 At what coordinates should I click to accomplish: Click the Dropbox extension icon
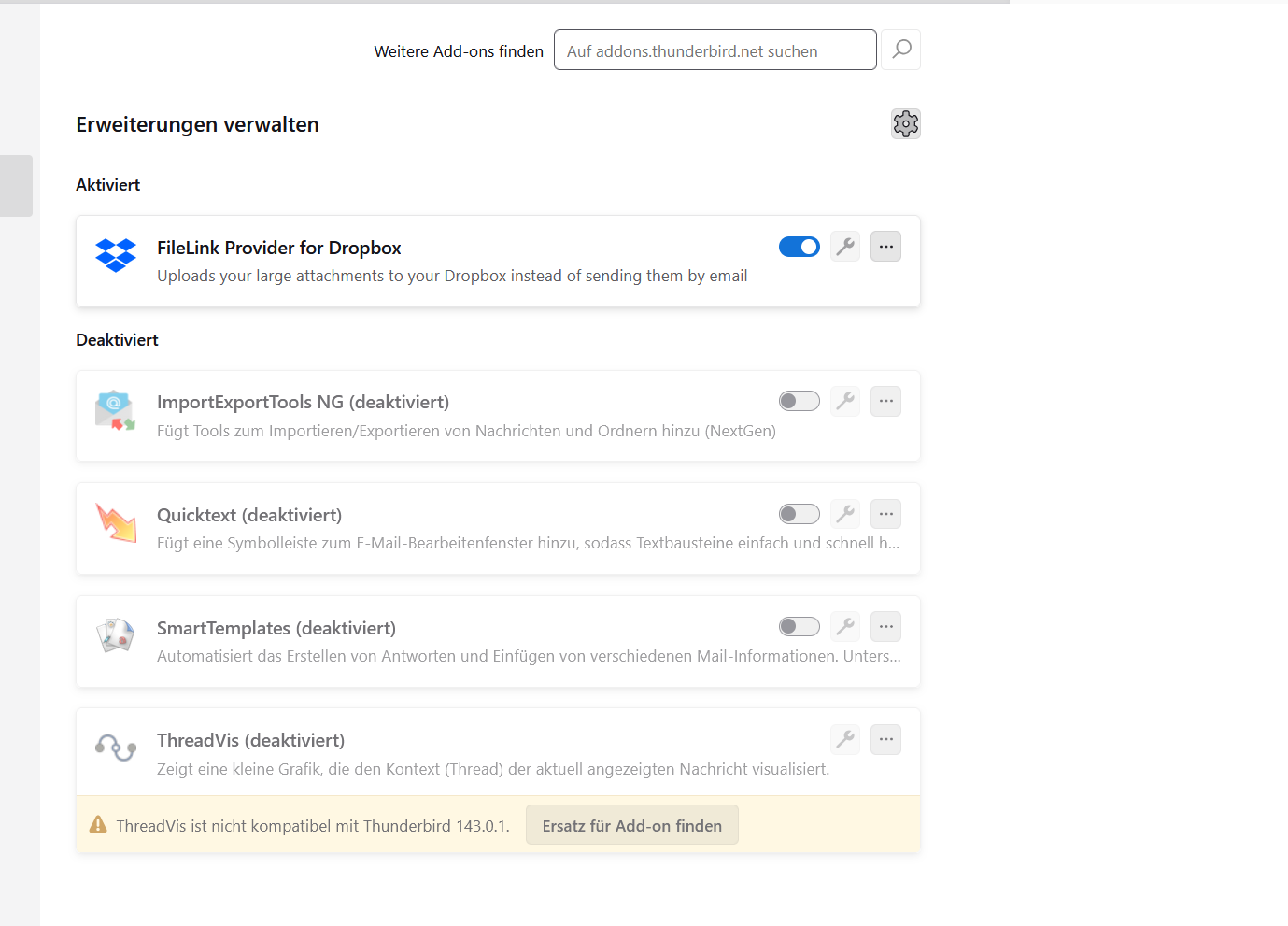116,255
